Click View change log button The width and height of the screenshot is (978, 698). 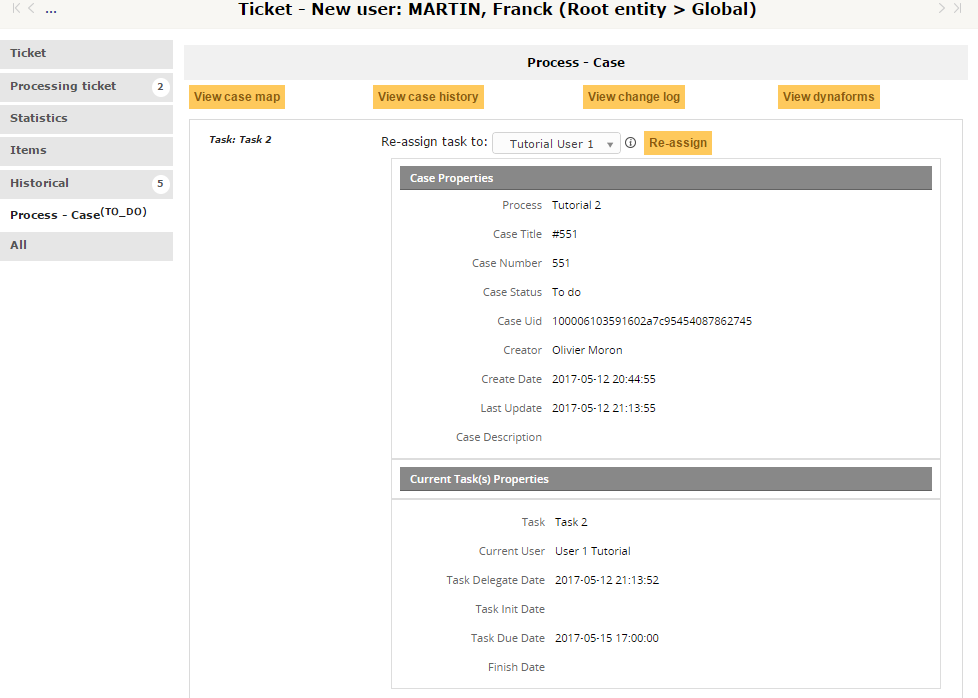[634, 97]
